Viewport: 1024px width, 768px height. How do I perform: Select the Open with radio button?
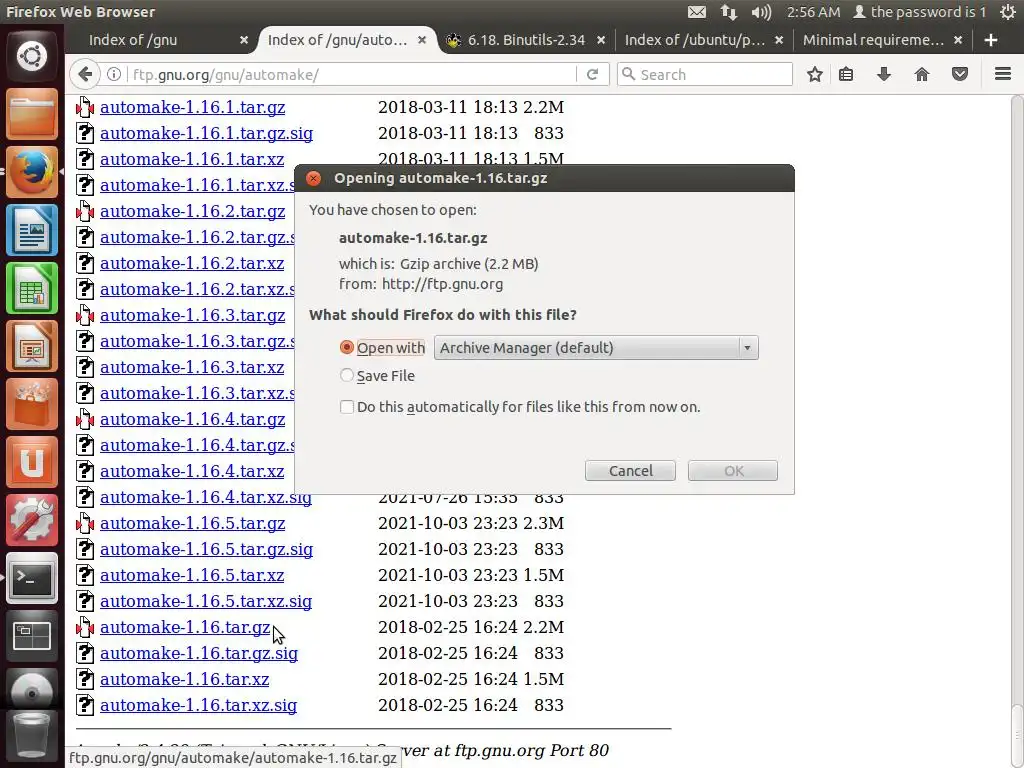[347, 347]
